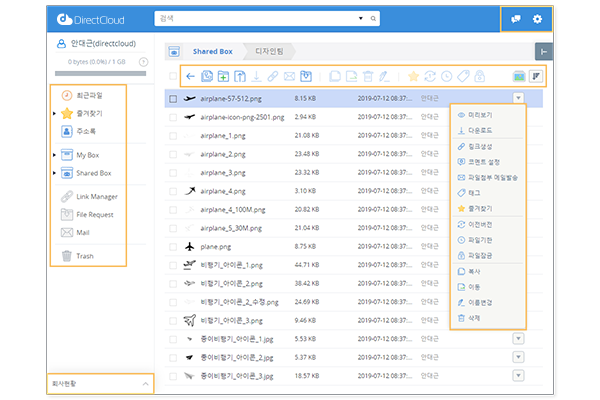Click the storage usage progress bar
This screenshot has height=400, width=600.
pos(100,73)
